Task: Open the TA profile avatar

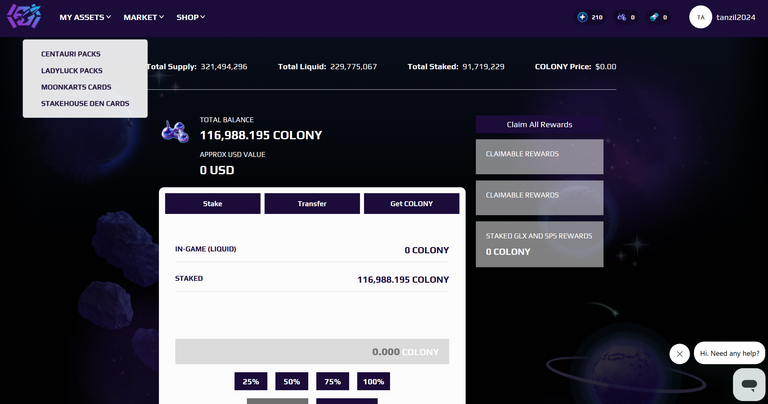Action: coord(700,17)
